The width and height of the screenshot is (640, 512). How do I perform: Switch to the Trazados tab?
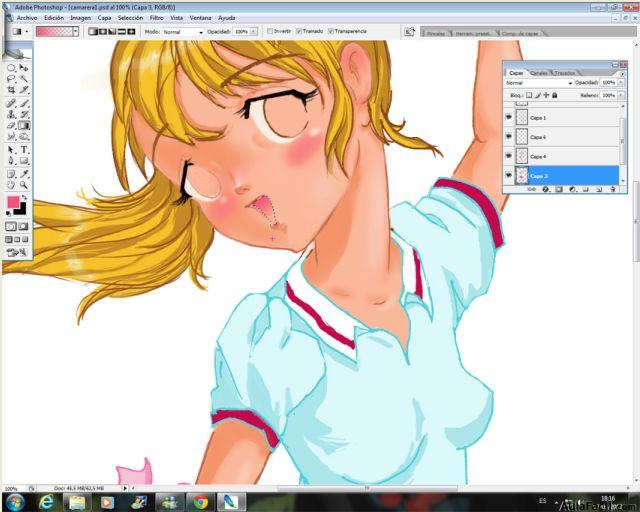tap(565, 73)
